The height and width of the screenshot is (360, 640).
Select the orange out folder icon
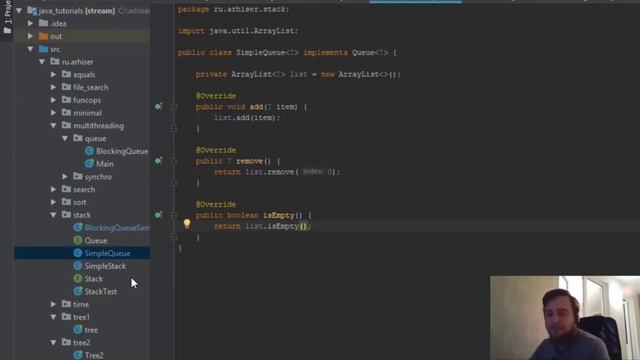pos(43,36)
